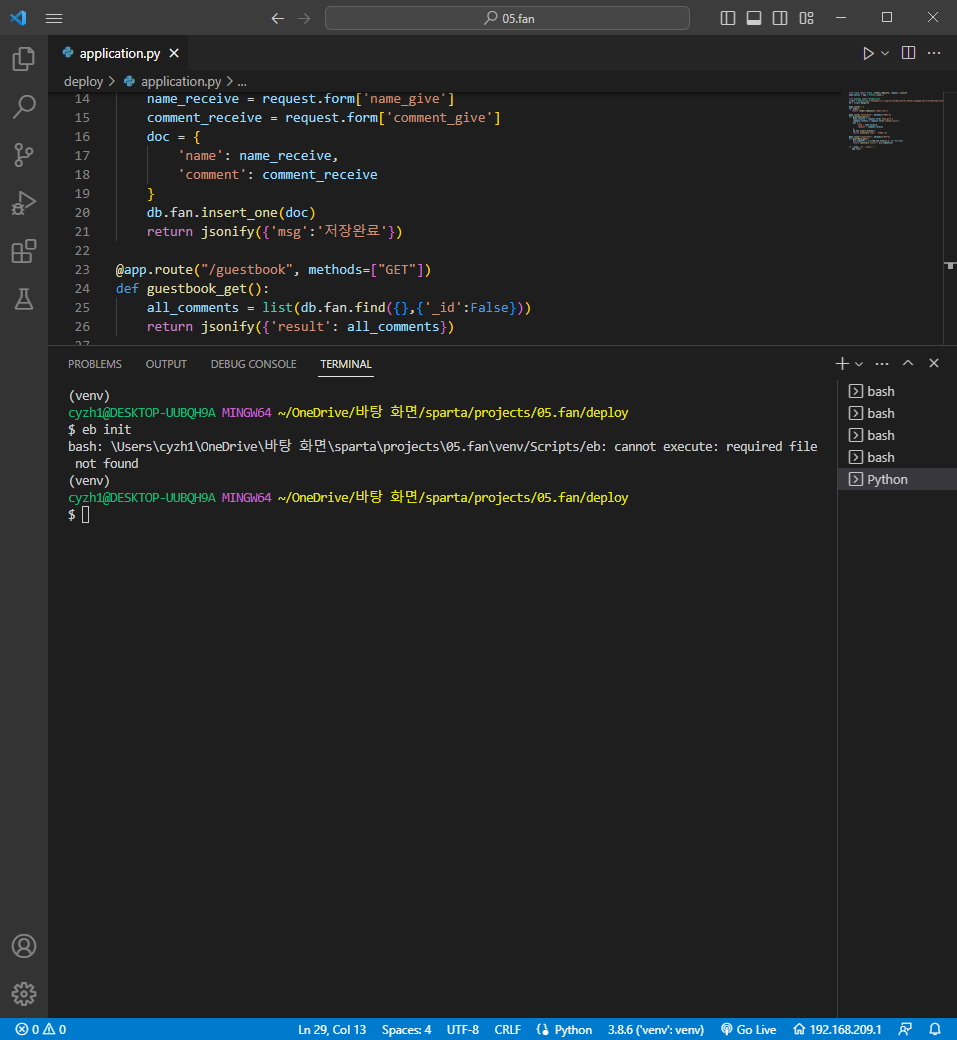Click the breadcrumb ellipsis segment
The height and width of the screenshot is (1040, 957).
pyautogui.click(x=242, y=81)
